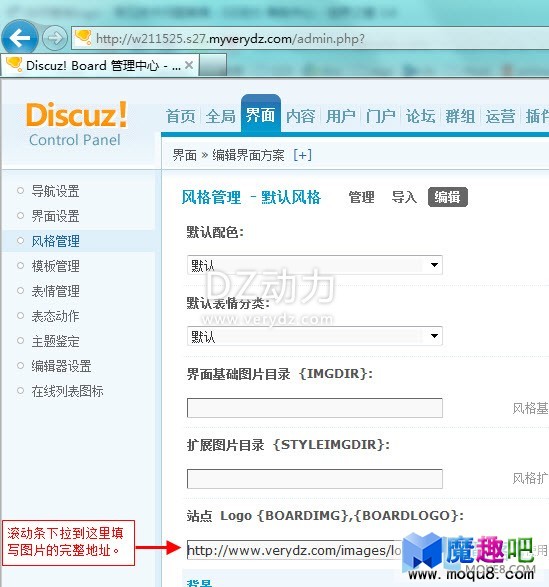Open the 用户 top menu
The image size is (549, 587).
pyautogui.click(x=340, y=116)
